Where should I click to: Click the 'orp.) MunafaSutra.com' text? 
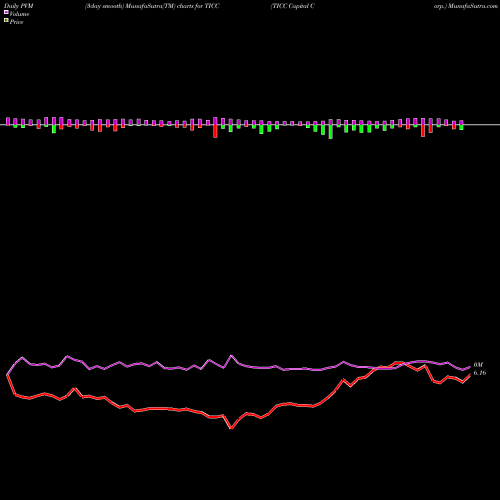click(466, 6)
